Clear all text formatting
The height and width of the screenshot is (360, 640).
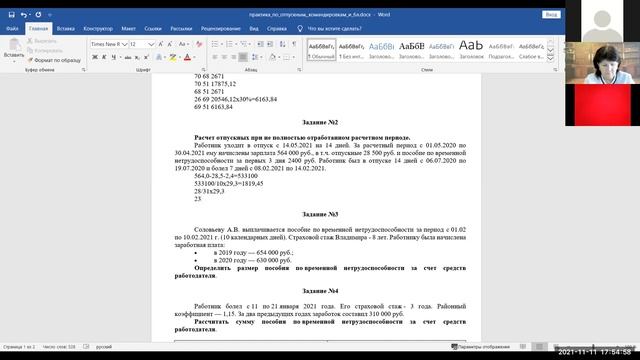(x=199, y=44)
